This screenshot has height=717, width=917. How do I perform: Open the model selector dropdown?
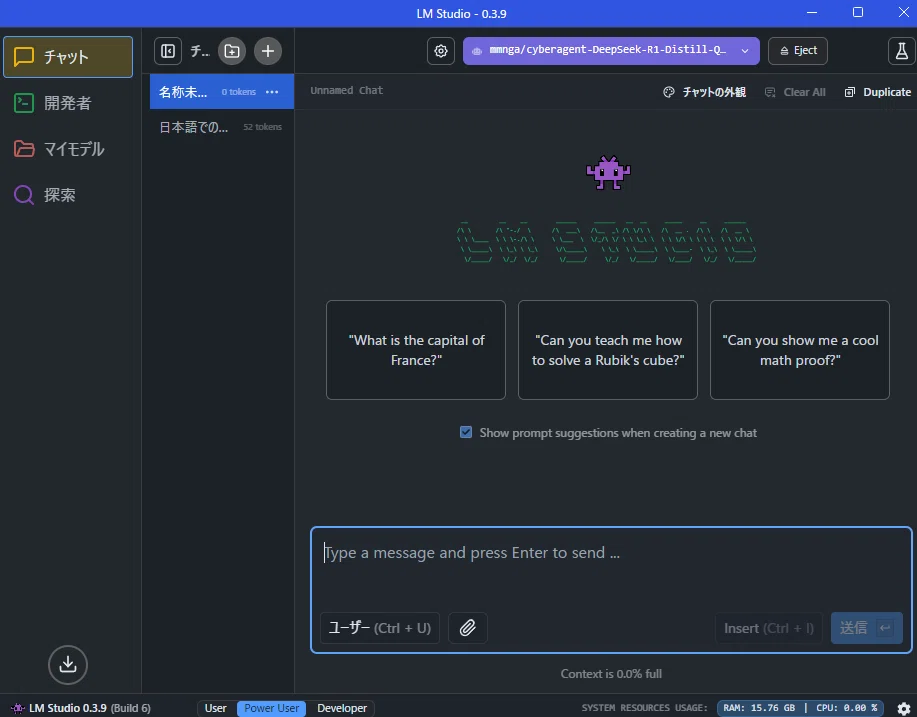click(x=611, y=51)
